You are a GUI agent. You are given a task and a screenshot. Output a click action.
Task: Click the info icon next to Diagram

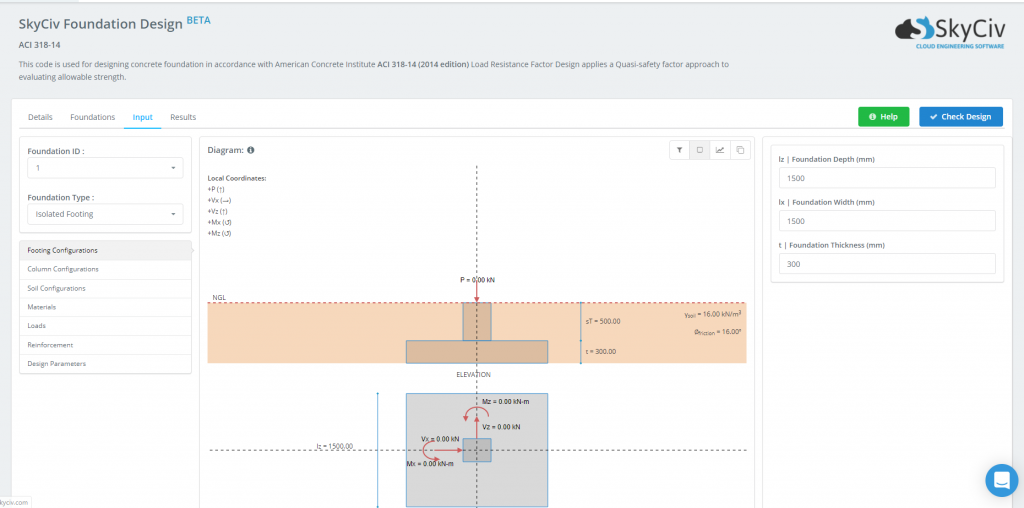tap(251, 150)
